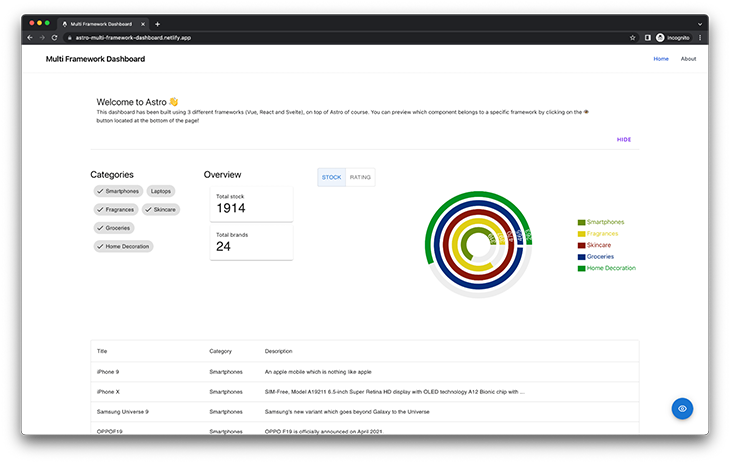Open a new browser tab

click(x=157, y=23)
